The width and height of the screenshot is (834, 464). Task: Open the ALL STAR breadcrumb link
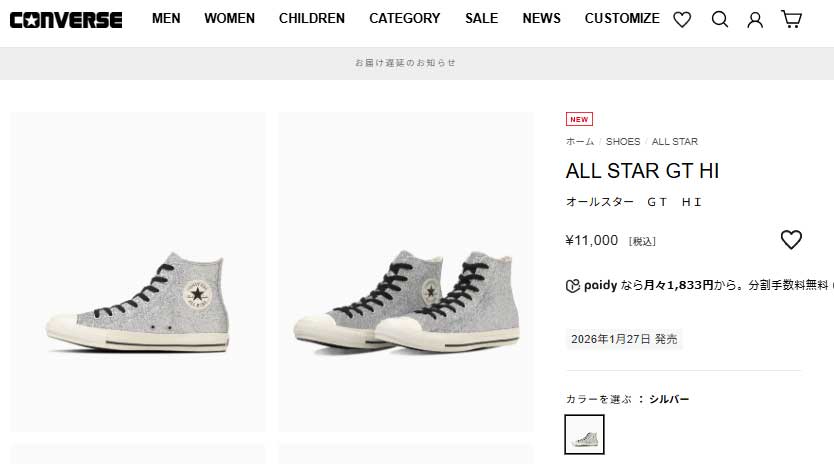[x=675, y=142]
